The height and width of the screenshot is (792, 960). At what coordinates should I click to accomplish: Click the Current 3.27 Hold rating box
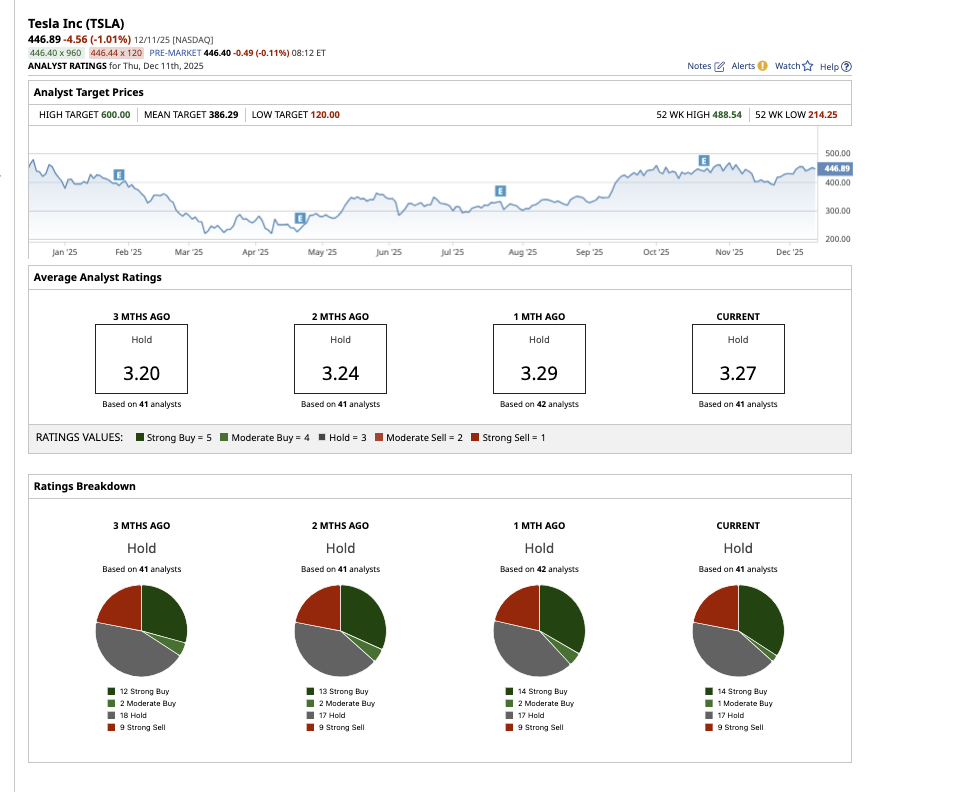click(738, 360)
